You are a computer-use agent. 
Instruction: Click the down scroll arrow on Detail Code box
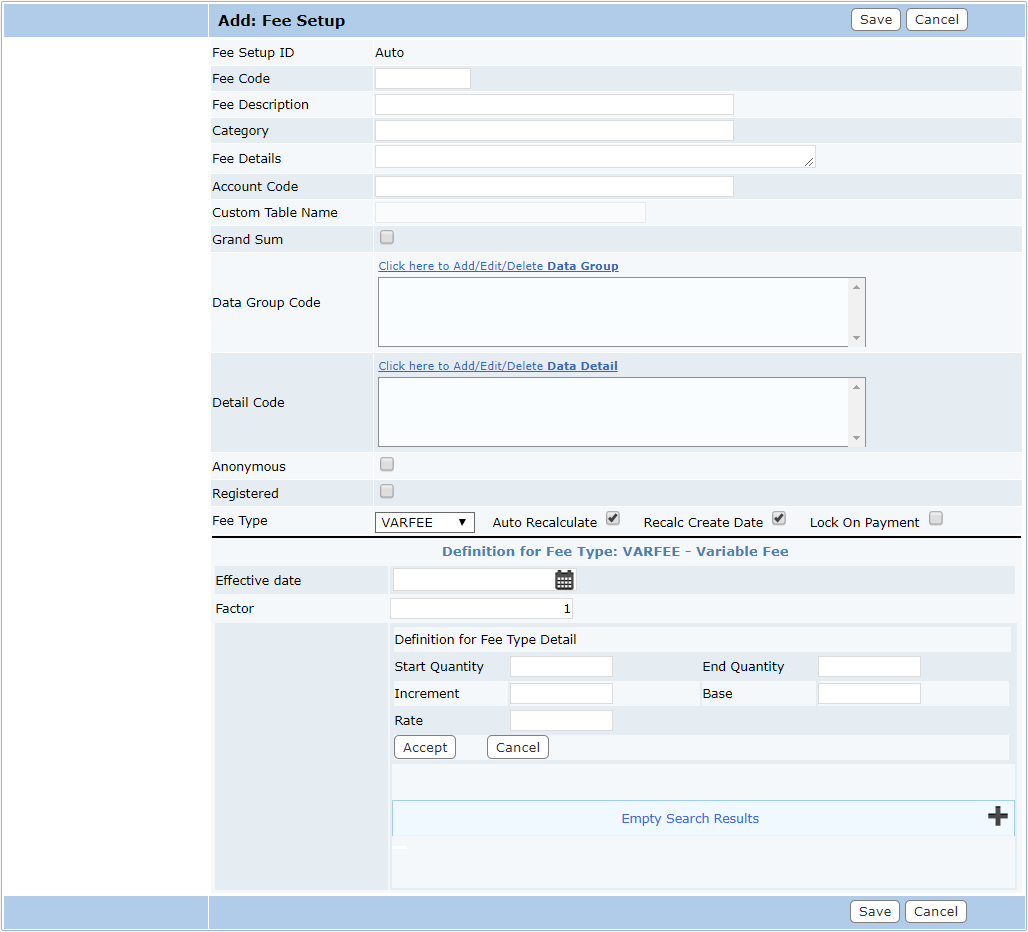click(x=858, y=439)
